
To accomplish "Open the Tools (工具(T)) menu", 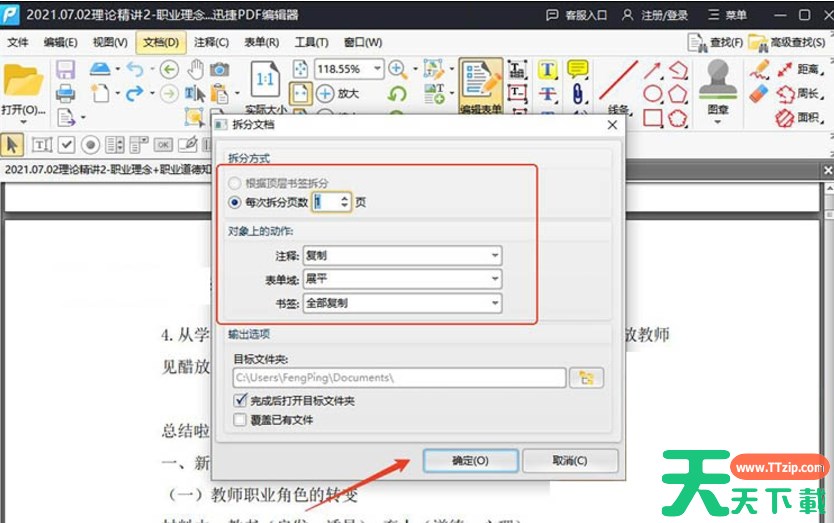I will point(311,43).
